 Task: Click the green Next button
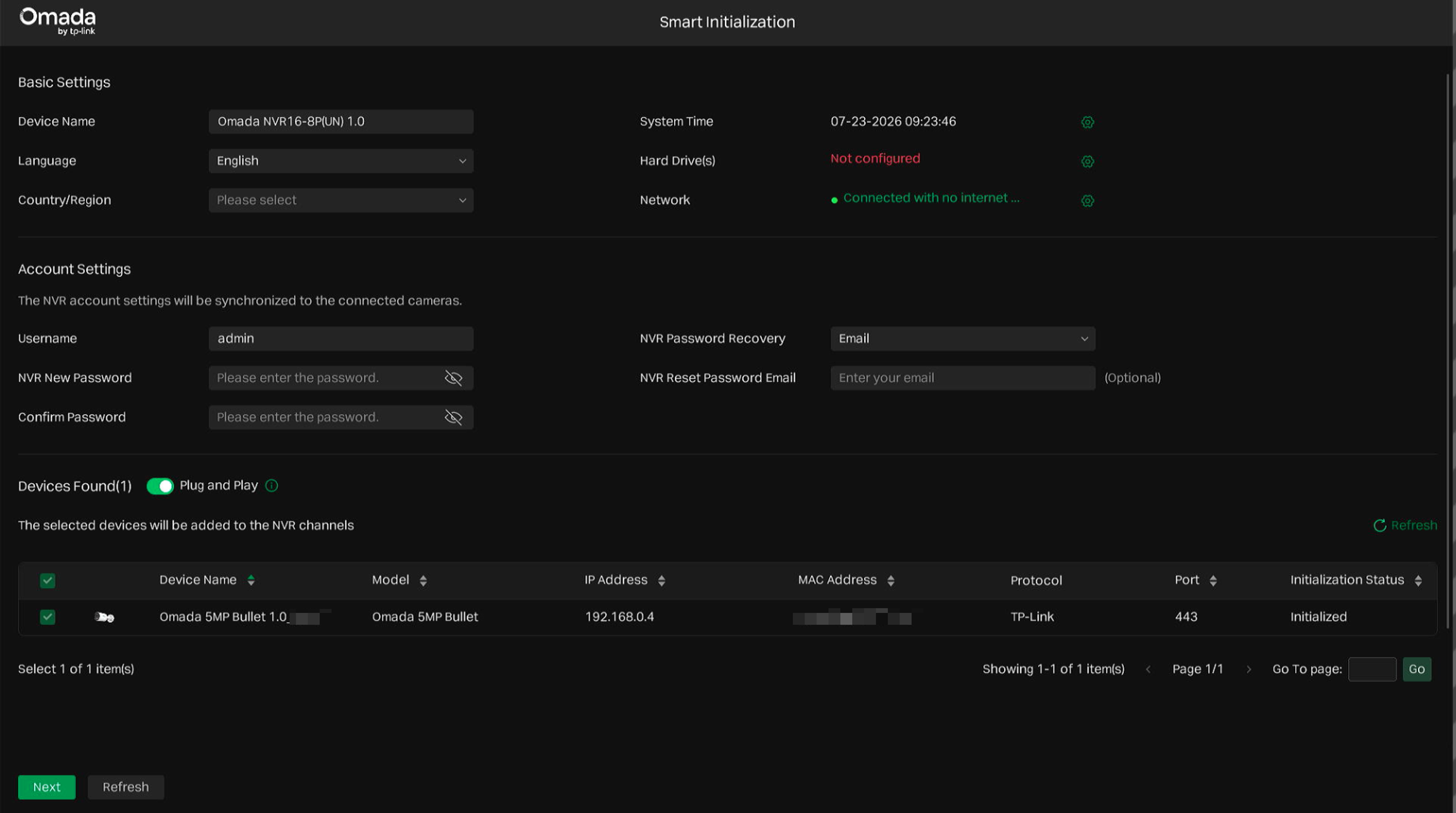47,787
